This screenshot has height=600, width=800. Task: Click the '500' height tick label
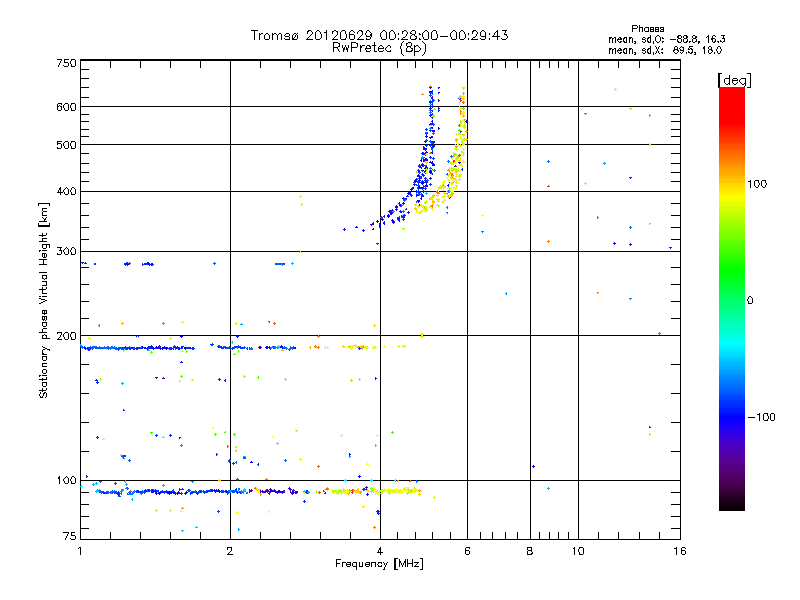pyautogui.click(x=66, y=145)
